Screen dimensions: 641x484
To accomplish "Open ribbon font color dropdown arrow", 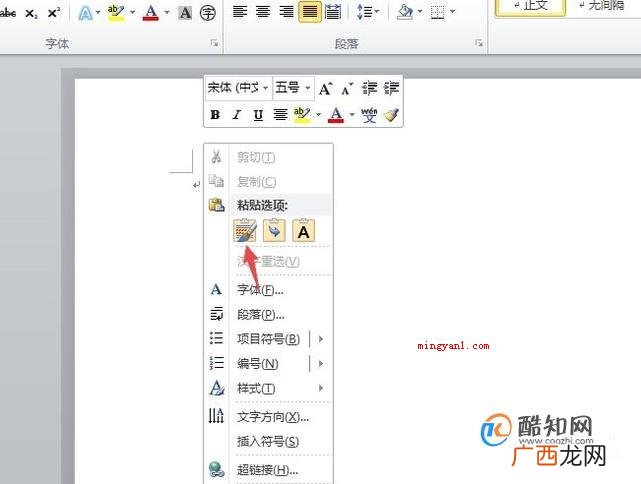I will coord(167,12).
